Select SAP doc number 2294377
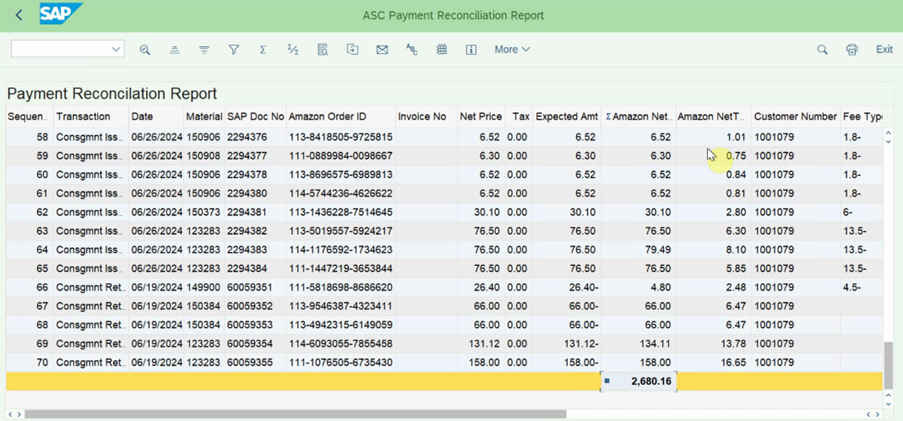903x421 pixels. pyautogui.click(x=246, y=155)
